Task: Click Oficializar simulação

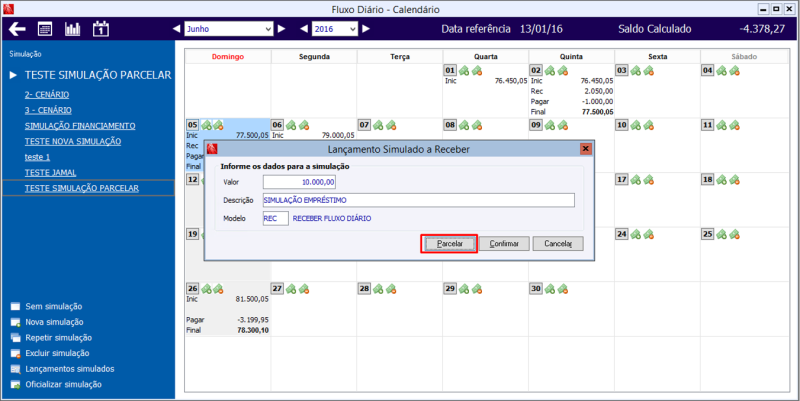Action: tap(64, 384)
